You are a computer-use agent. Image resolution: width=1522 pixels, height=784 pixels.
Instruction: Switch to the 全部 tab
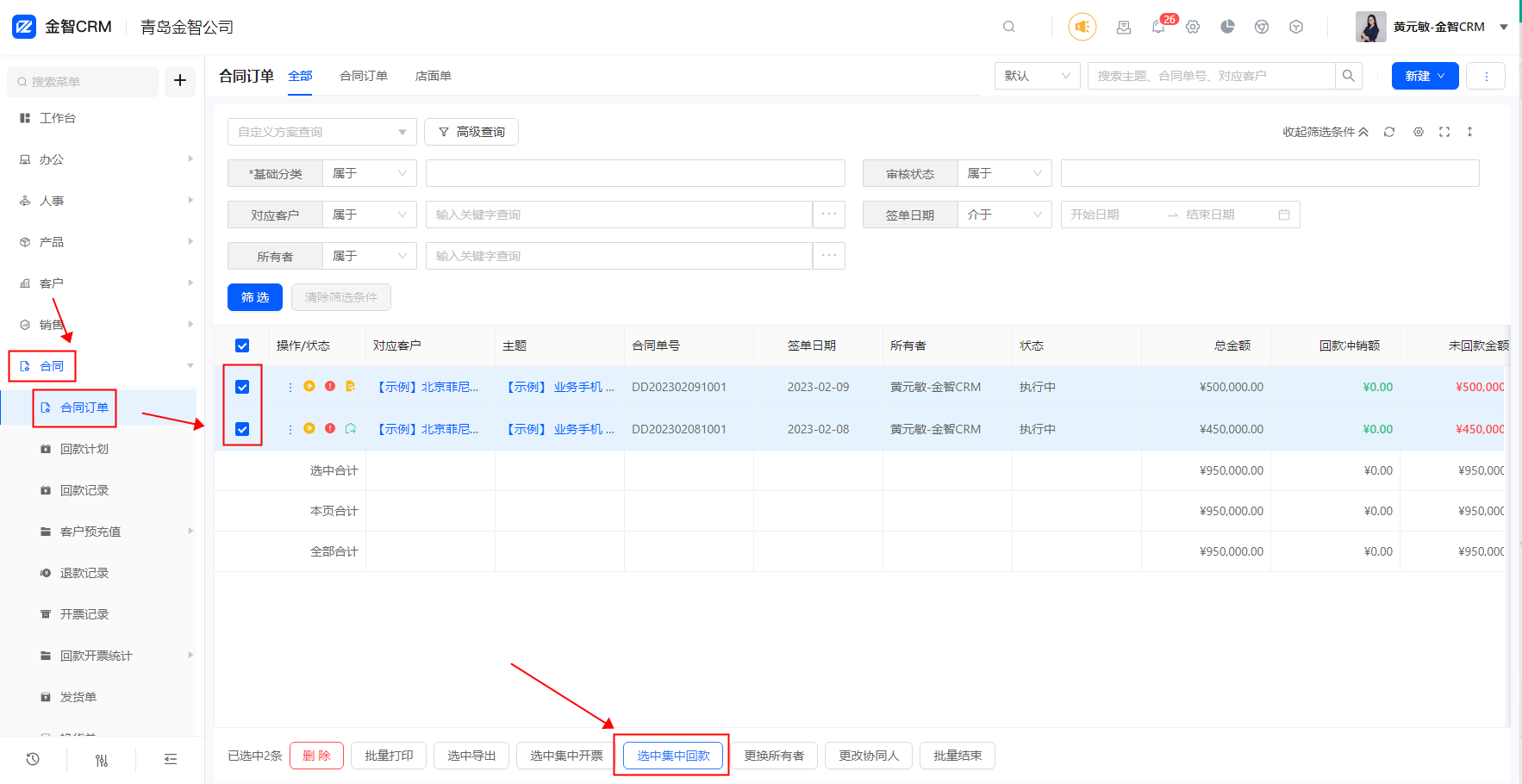pyautogui.click(x=300, y=76)
